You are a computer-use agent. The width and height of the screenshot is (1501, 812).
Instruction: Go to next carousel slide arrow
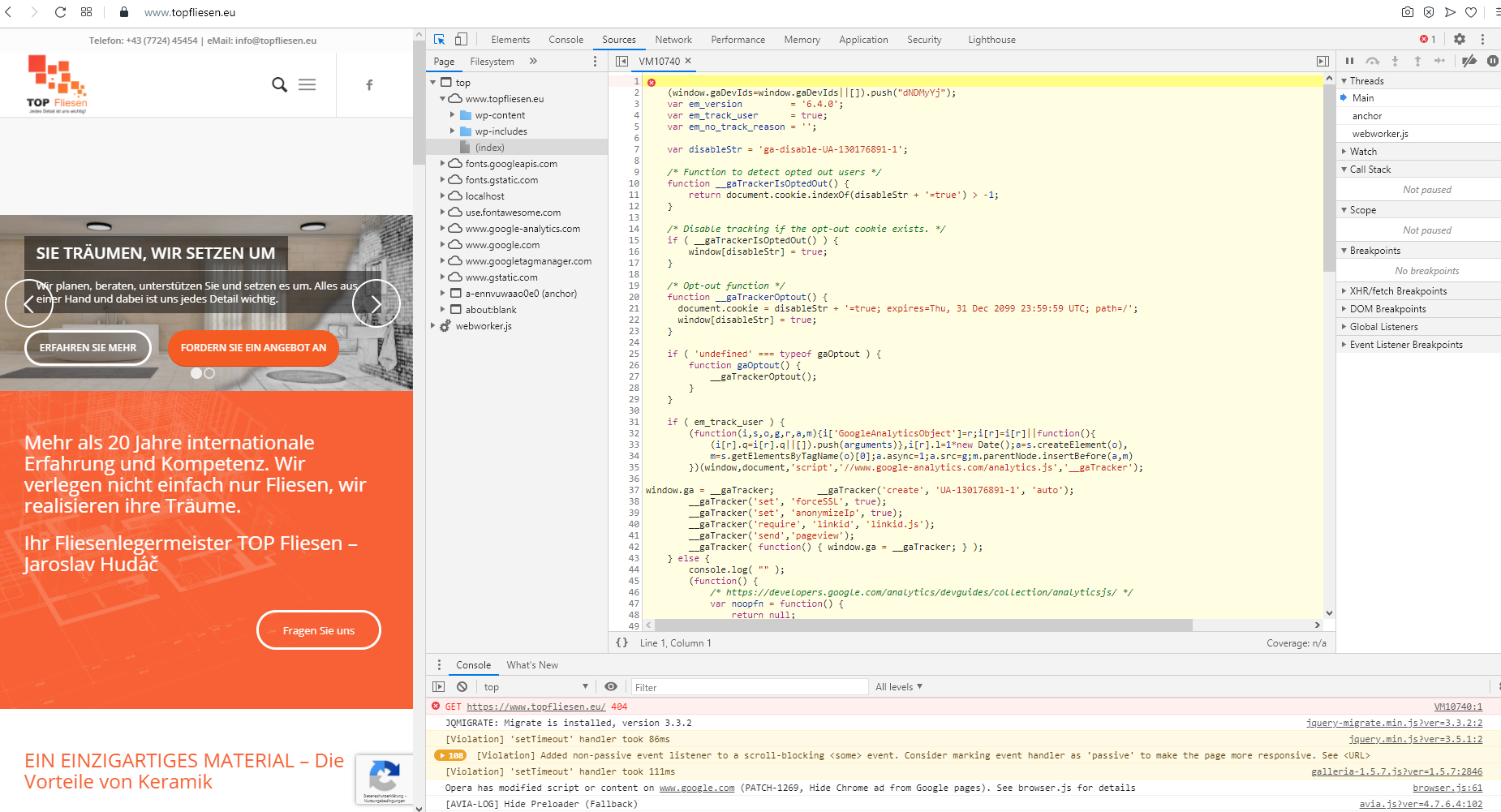(x=376, y=303)
